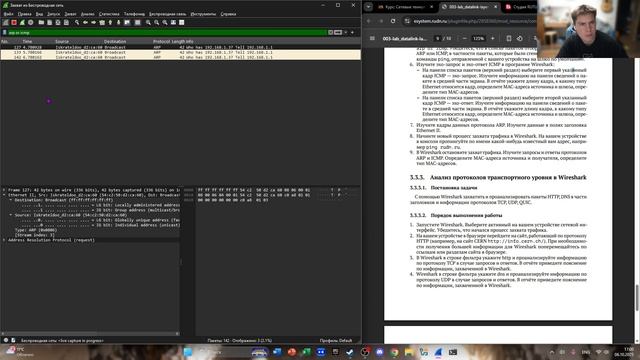This screenshot has width=640, height=360.
Task: Open Find a packet magnifier icon
Action: click(x=77, y=22)
